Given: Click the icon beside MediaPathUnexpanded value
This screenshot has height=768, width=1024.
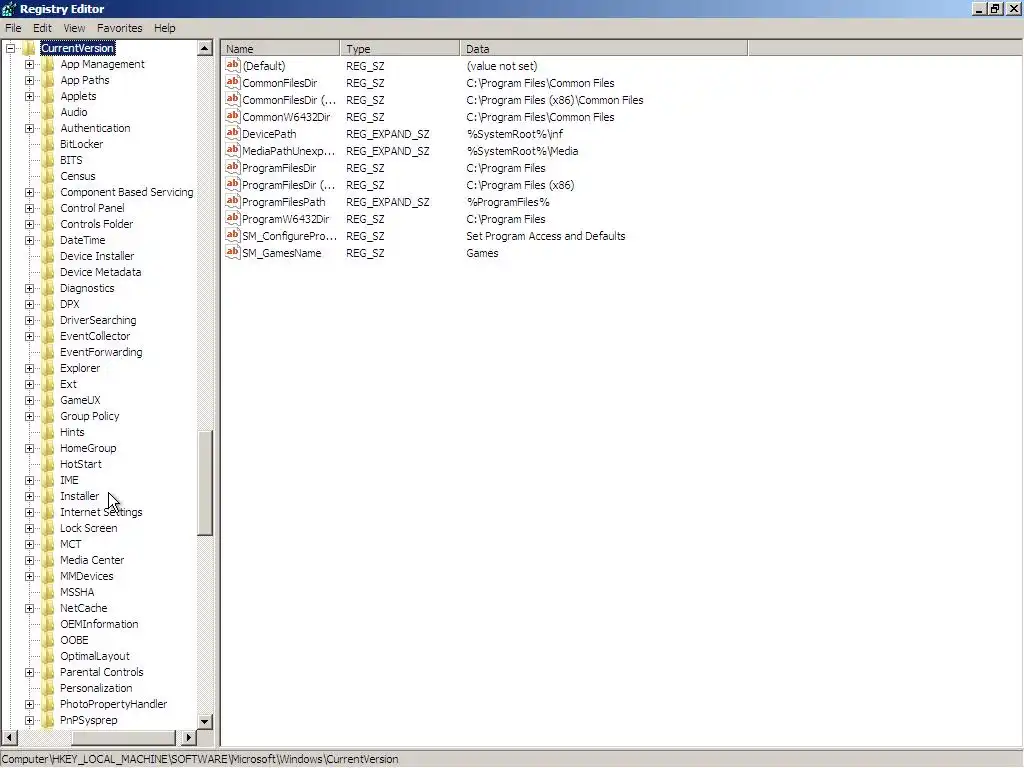Looking at the screenshot, I should pos(232,150).
